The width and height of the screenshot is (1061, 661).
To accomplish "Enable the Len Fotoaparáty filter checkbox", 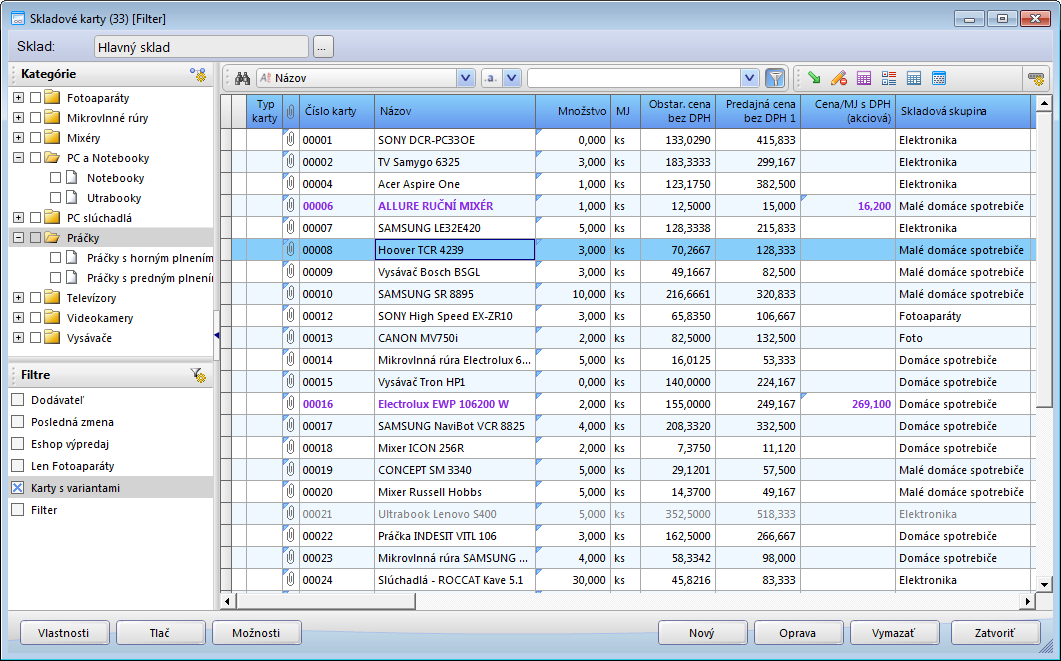I will [x=18, y=465].
